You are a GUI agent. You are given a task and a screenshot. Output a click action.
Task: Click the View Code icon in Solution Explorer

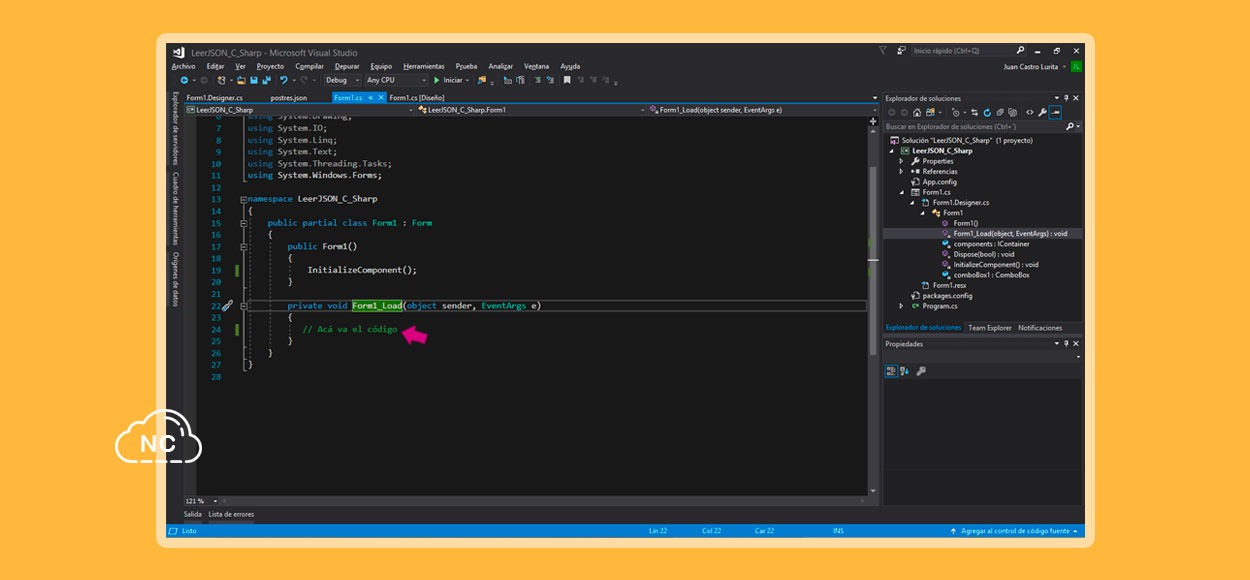click(x=1030, y=112)
